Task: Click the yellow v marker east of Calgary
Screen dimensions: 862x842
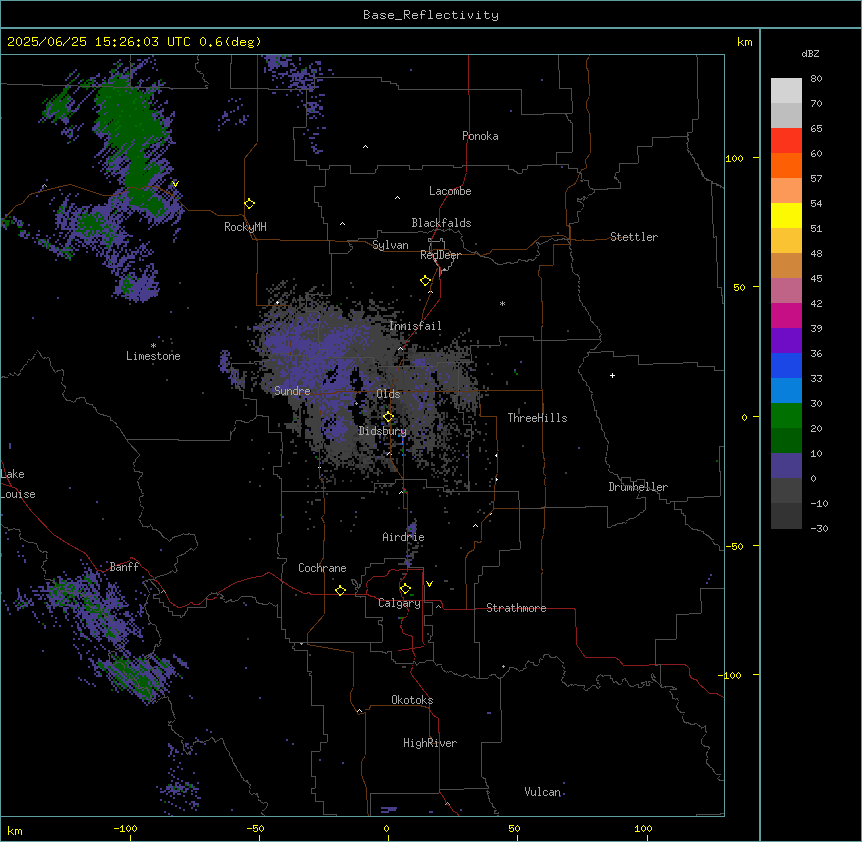Action: point(429,584)
